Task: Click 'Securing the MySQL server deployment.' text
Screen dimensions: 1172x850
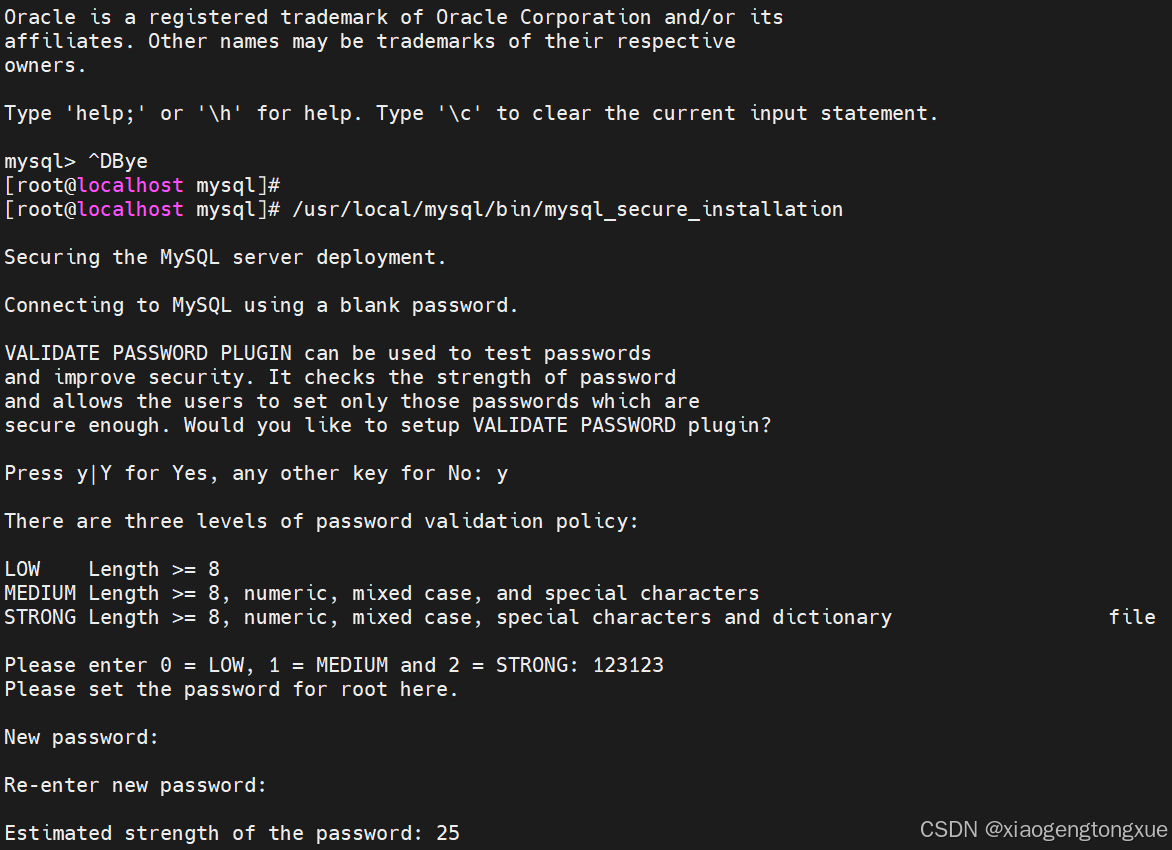Action: point(225,258)
